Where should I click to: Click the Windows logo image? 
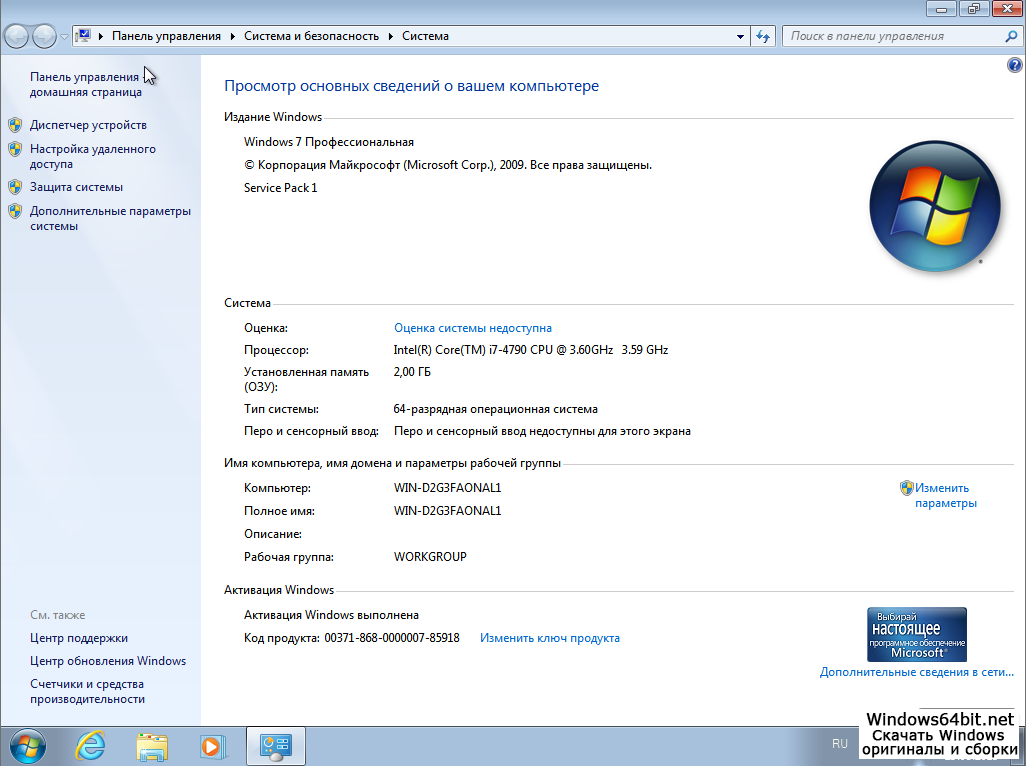934,205
